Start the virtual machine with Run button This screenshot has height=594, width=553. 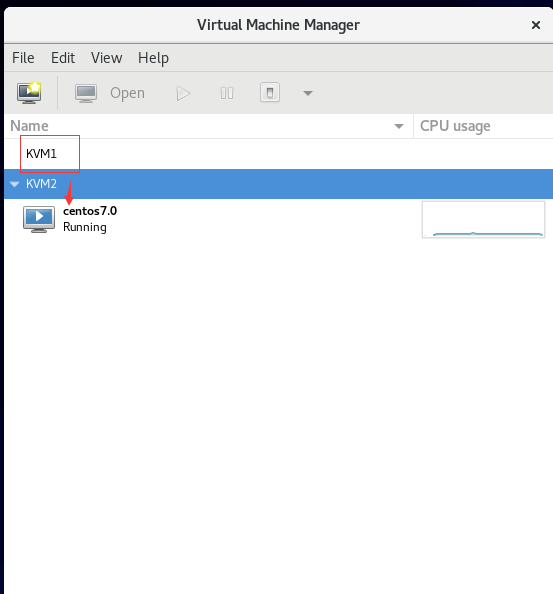point(183,93)
